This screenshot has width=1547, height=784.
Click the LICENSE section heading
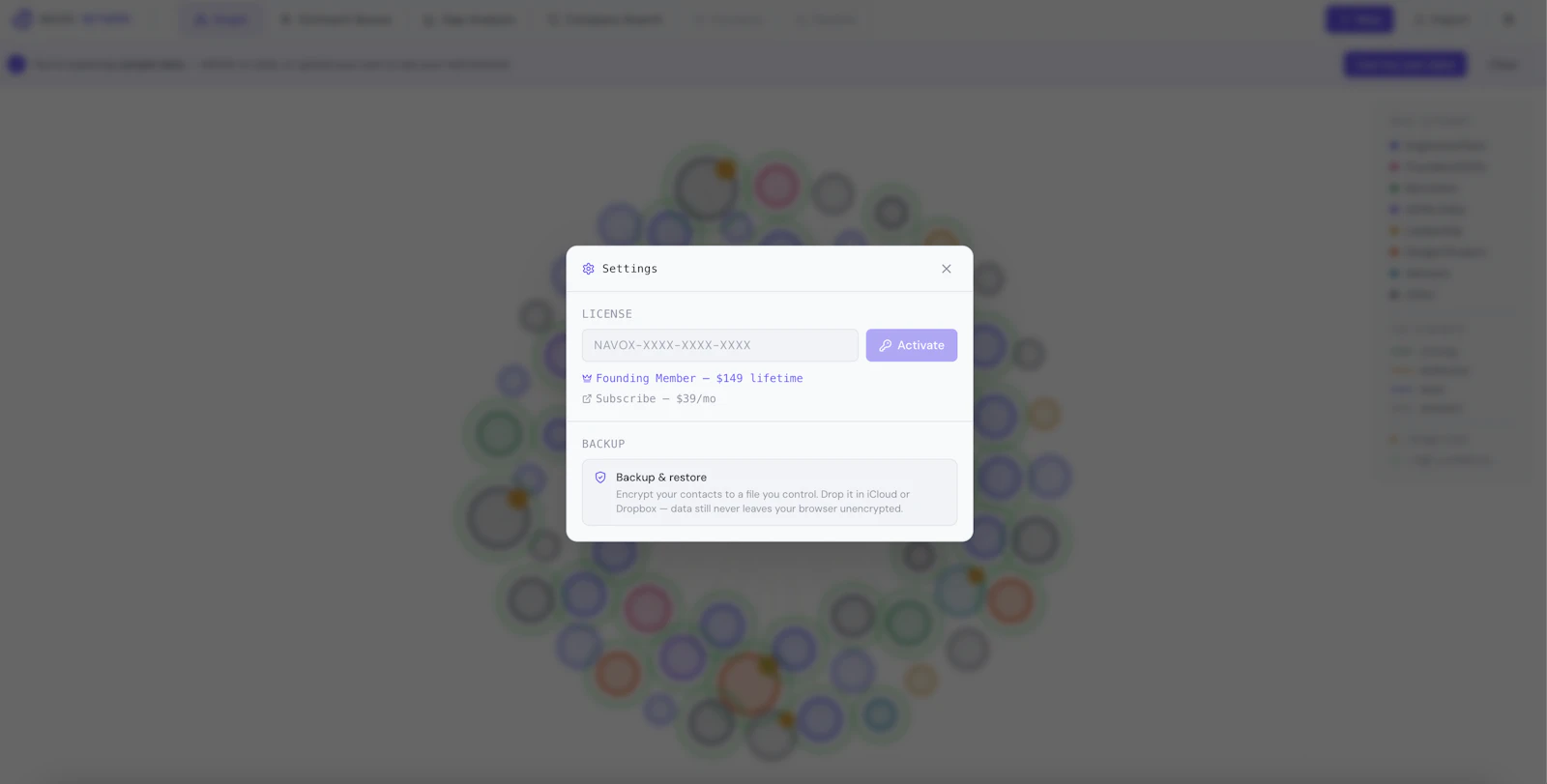pos(607,314)
